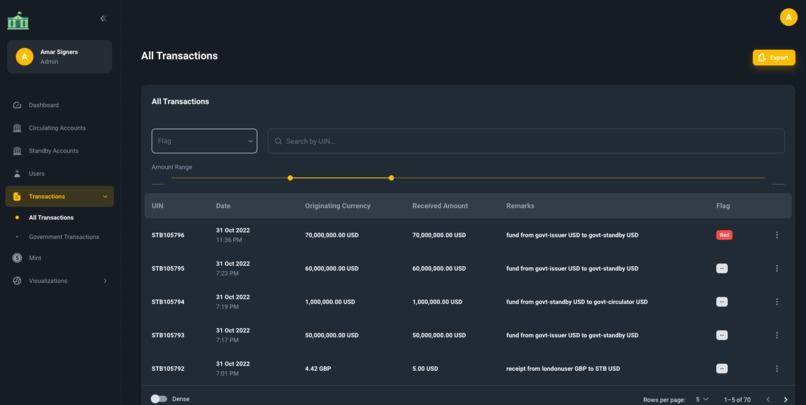Click UIN STB105793
This screenshot has width=806, height=405.
[168, 335]
